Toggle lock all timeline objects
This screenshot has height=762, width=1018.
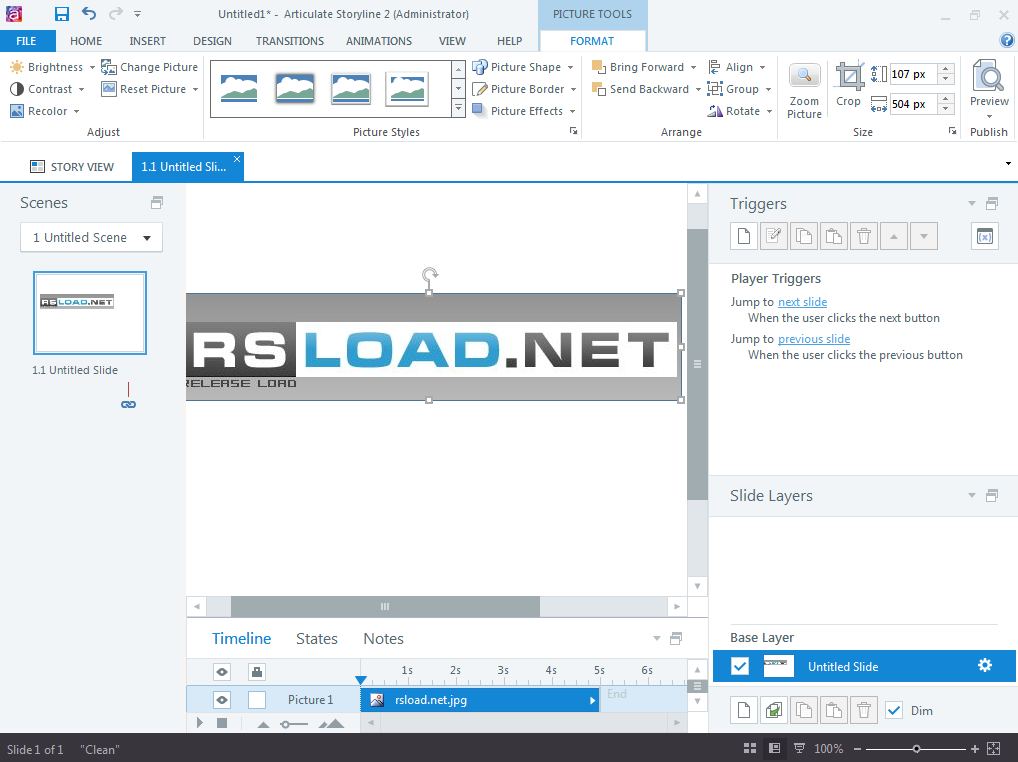[x=257, y=672]
